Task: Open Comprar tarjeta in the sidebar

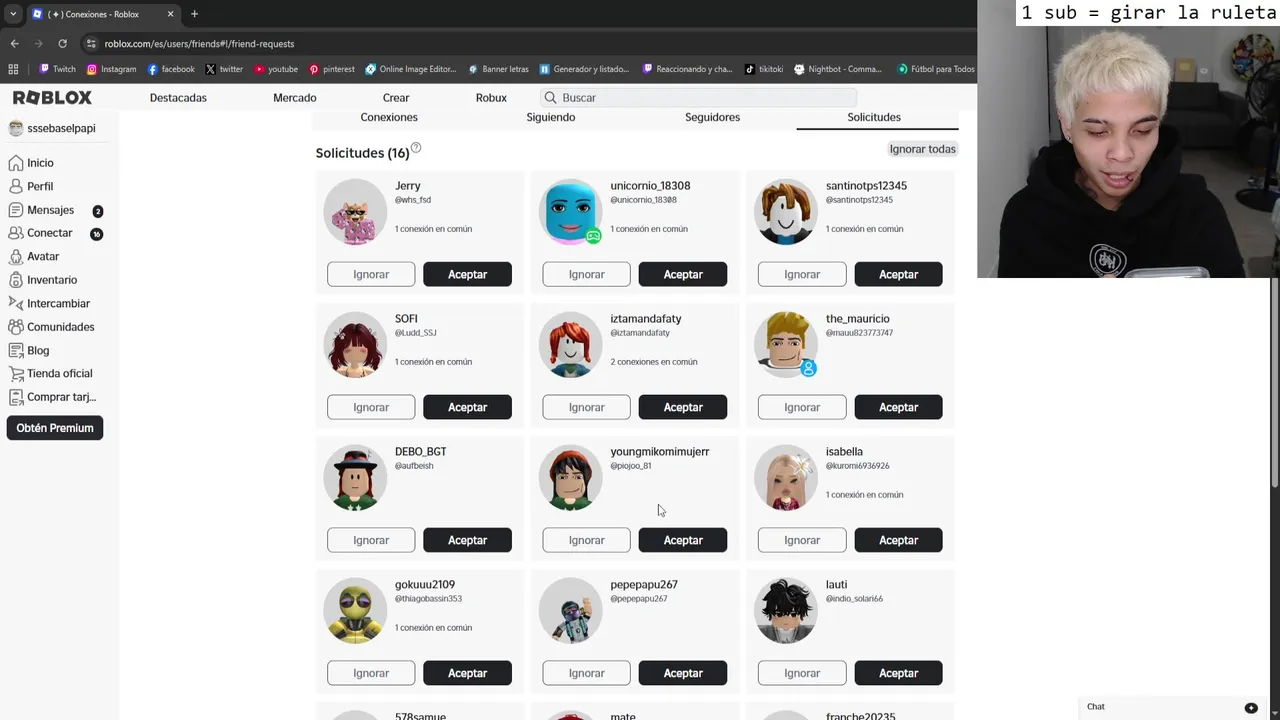Action: (61, 397)
